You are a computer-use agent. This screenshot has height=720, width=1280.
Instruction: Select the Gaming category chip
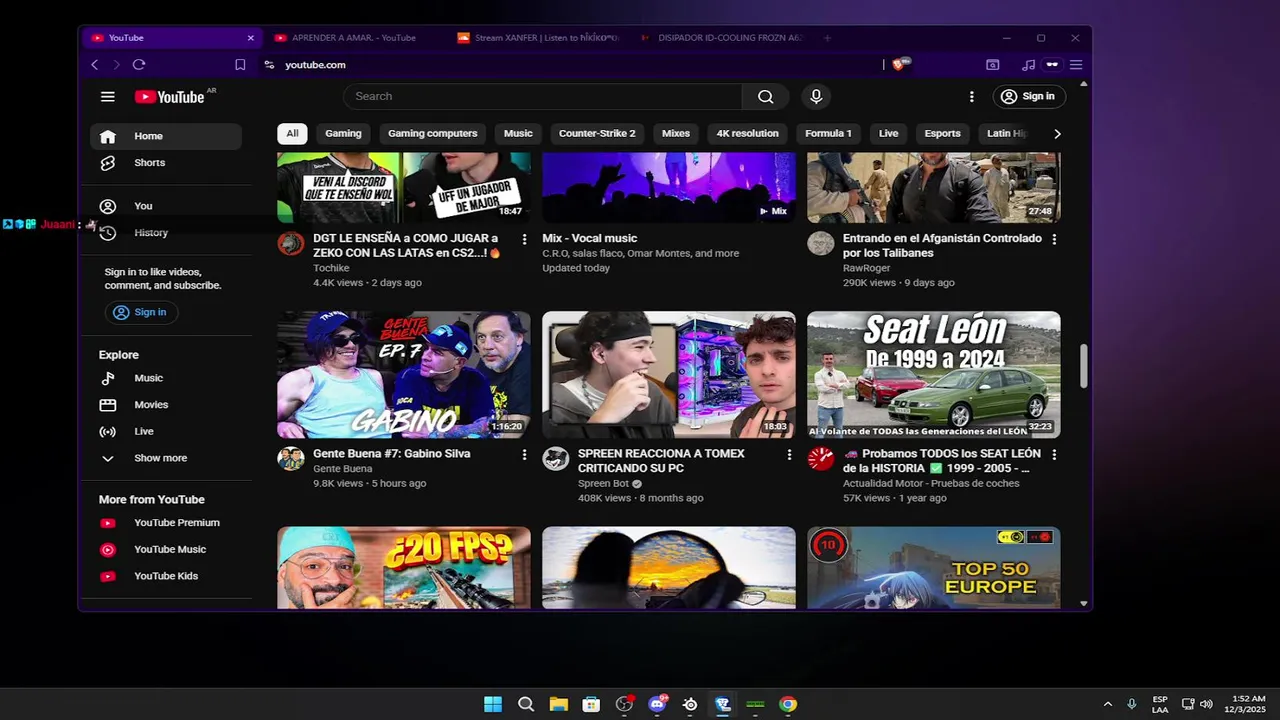coord(343,134)
